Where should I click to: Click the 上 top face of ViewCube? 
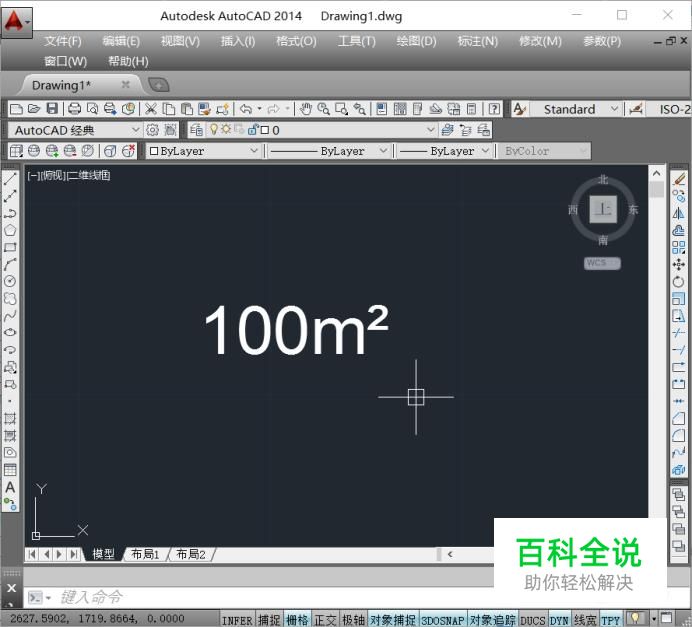coord(603,210)
